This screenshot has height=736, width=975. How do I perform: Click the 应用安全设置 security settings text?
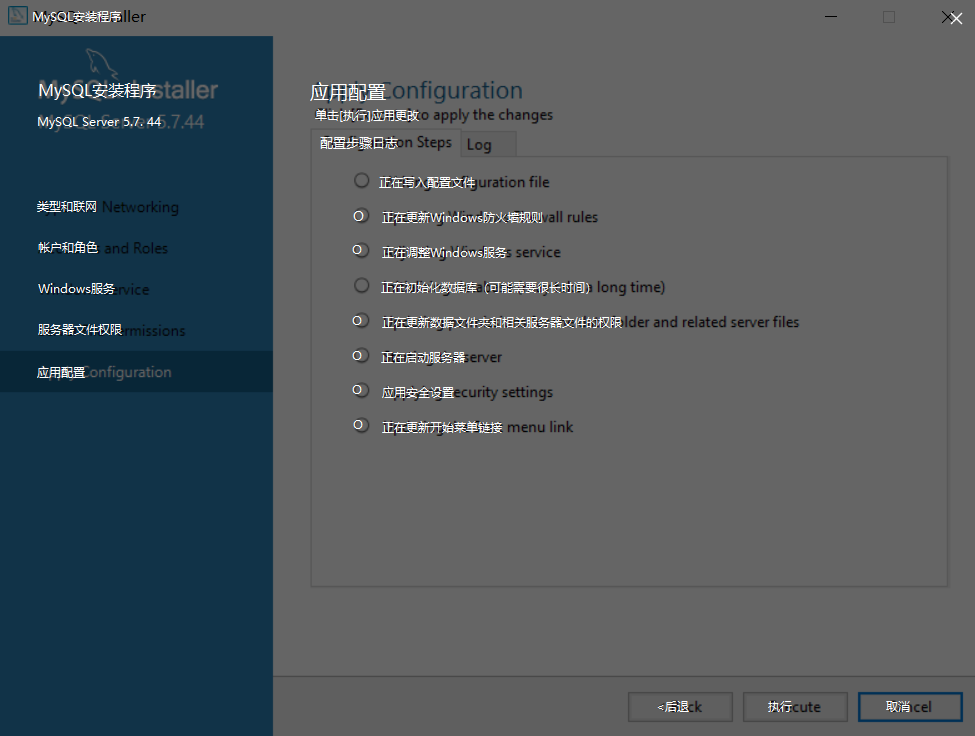pyautogui.click(x=467, y=392)
